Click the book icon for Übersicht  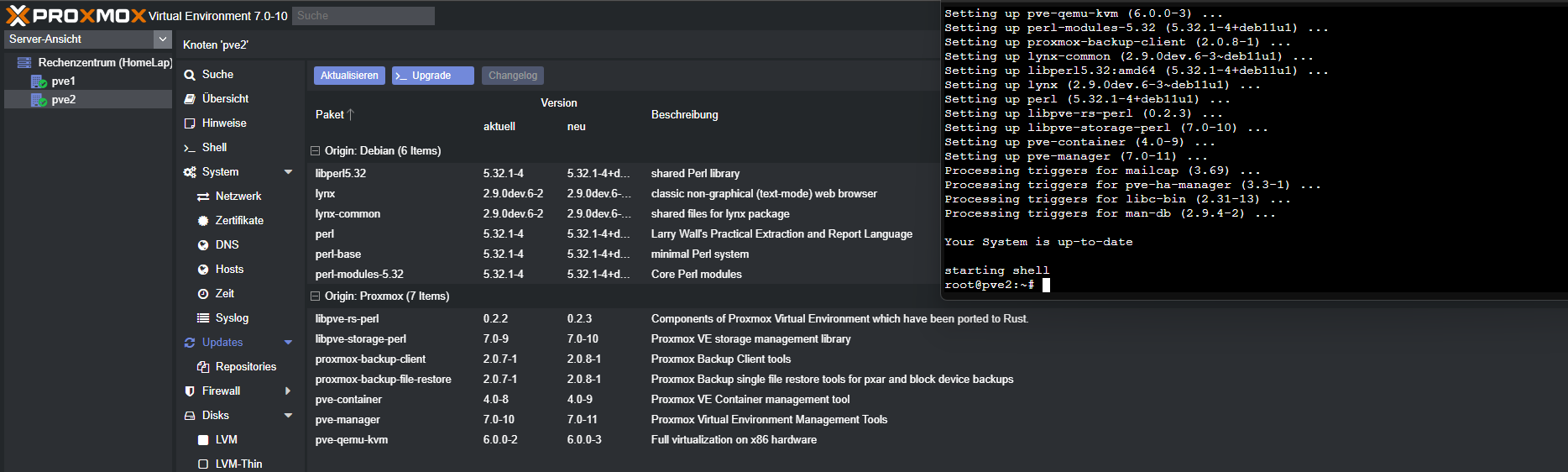pyautogui.click(x=190, y=99)
